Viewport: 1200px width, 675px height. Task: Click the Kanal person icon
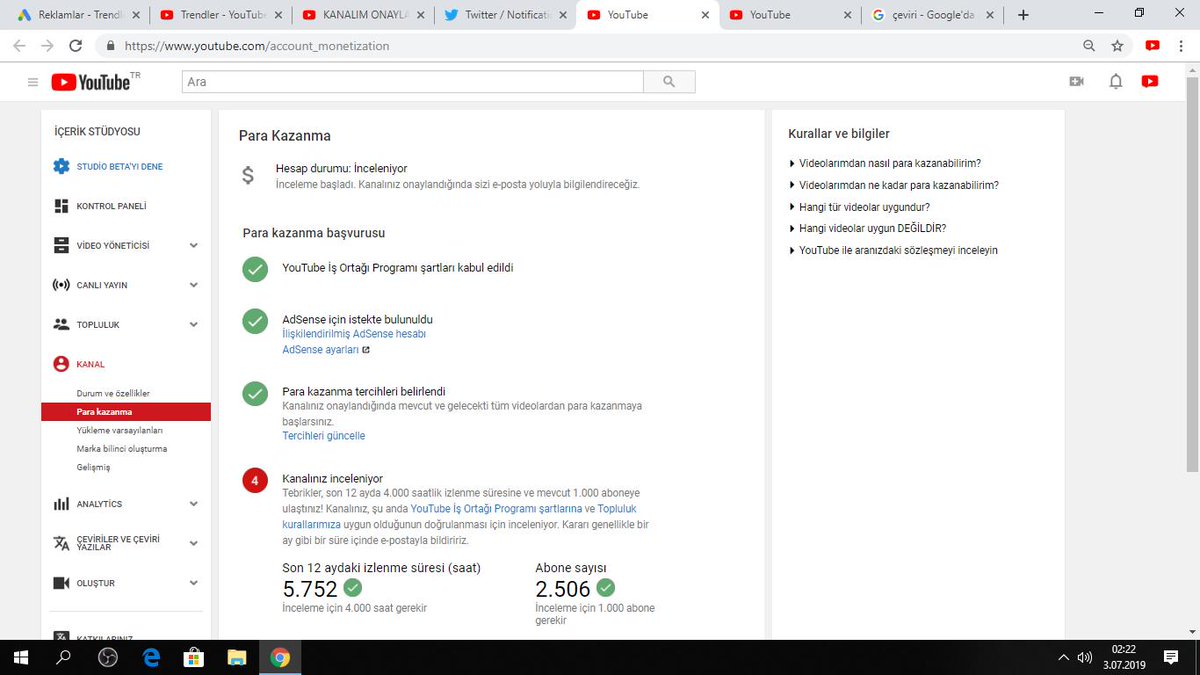pyautogui.click(x=61, y=364)
